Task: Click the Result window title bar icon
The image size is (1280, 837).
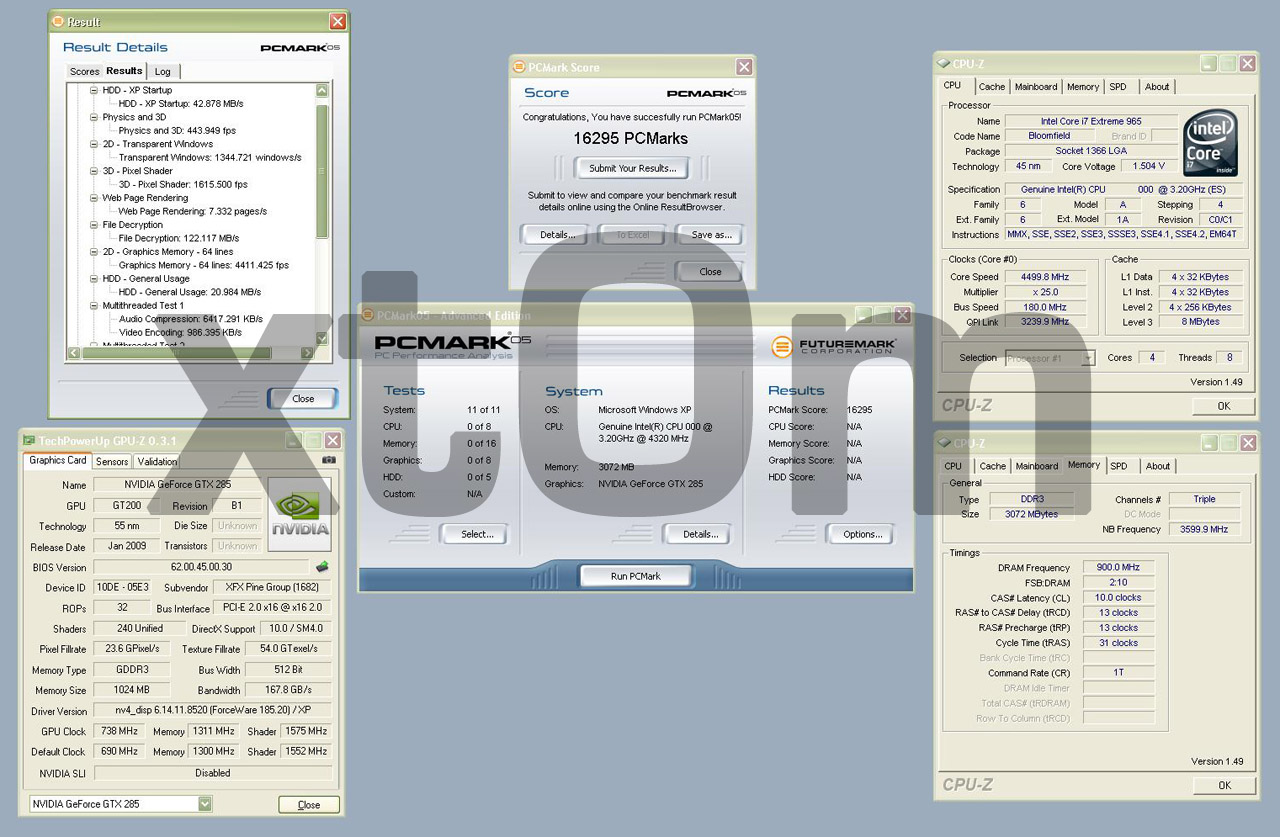Action: pos(58,21)
